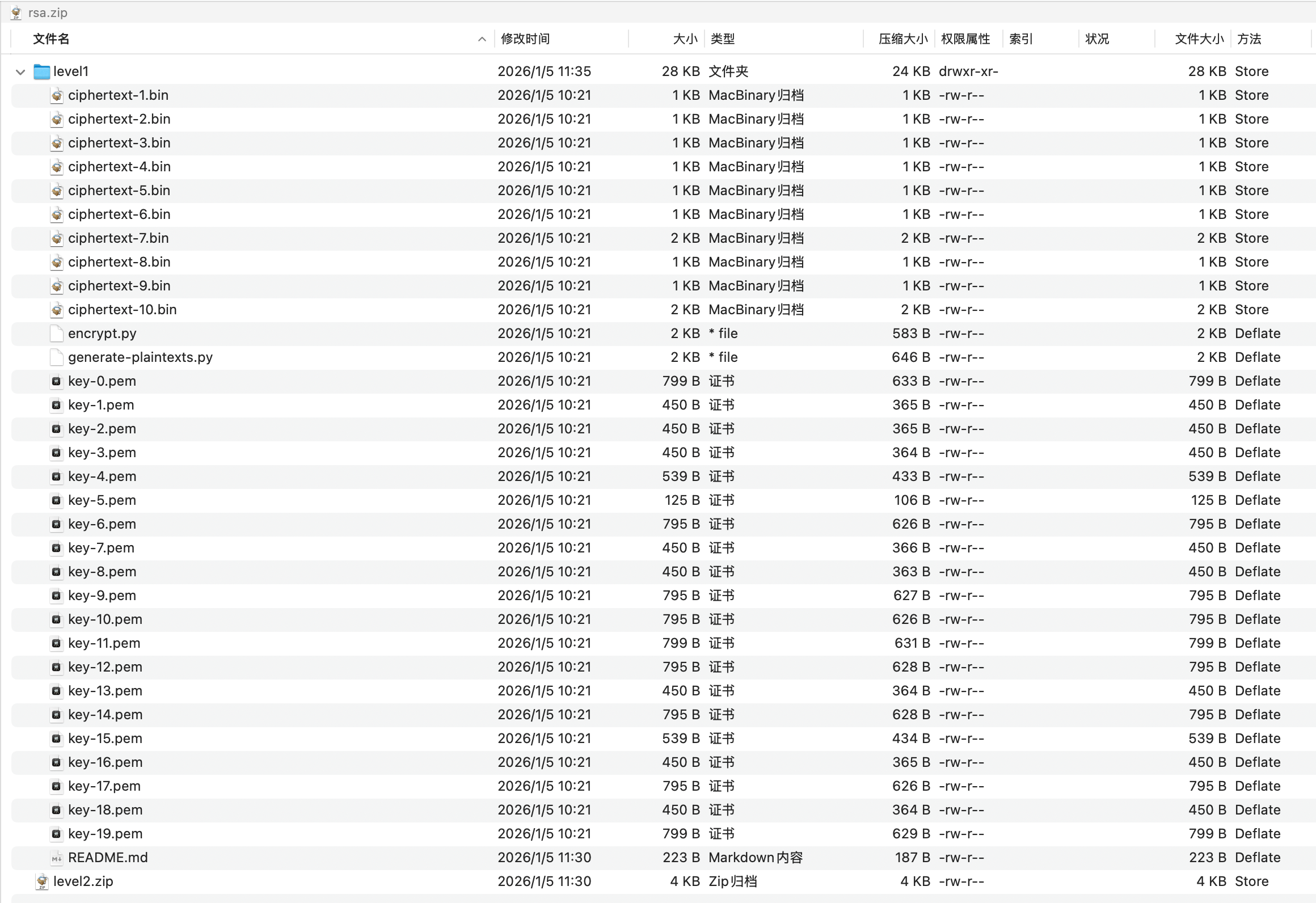
Task: Click the encrypt.py blank file icon
Action: (x=57, y=334)
